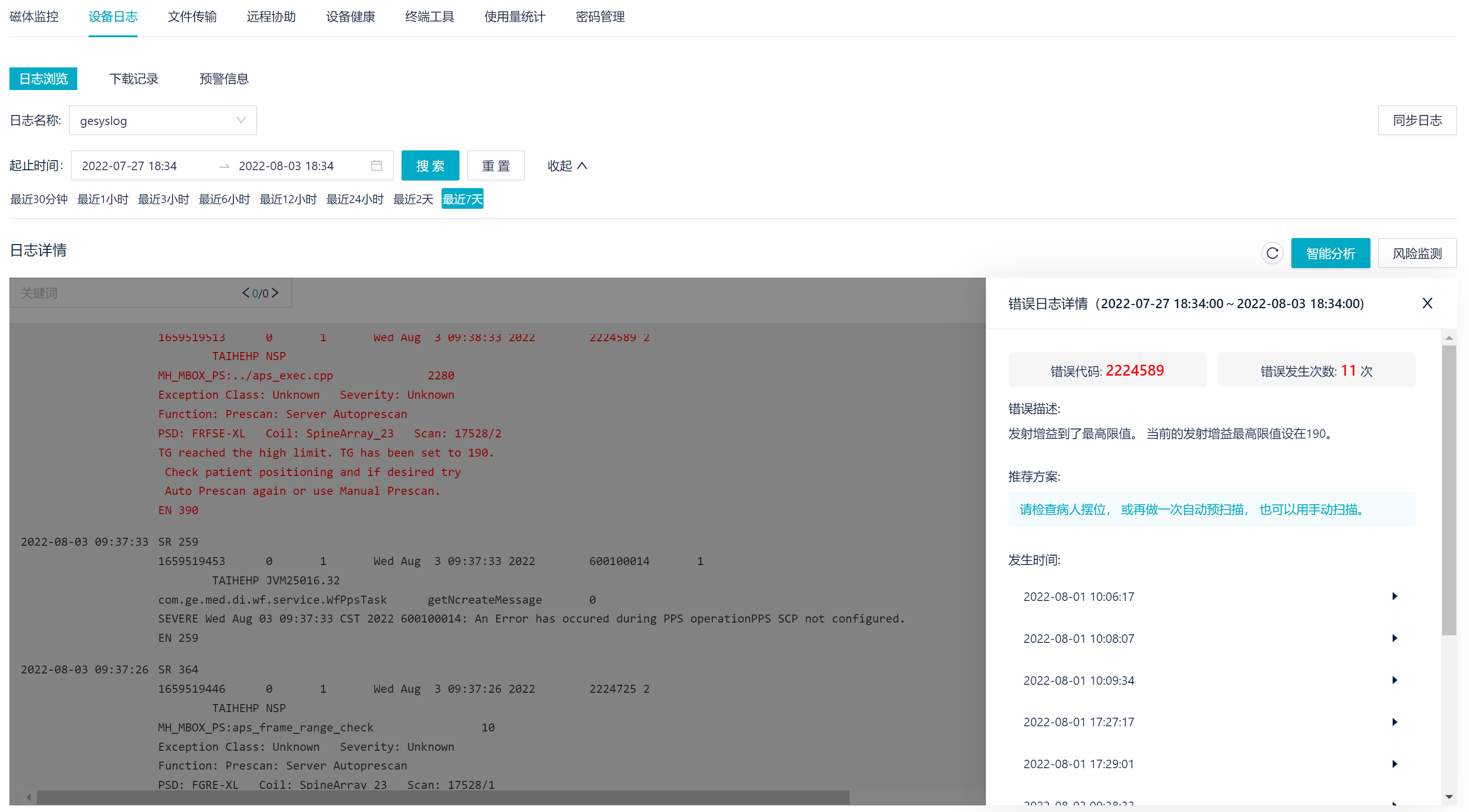The height and width of the screenshot is (812, 1469).
Task: Select the 最近2天 time range
Action: tap(413, 199)
